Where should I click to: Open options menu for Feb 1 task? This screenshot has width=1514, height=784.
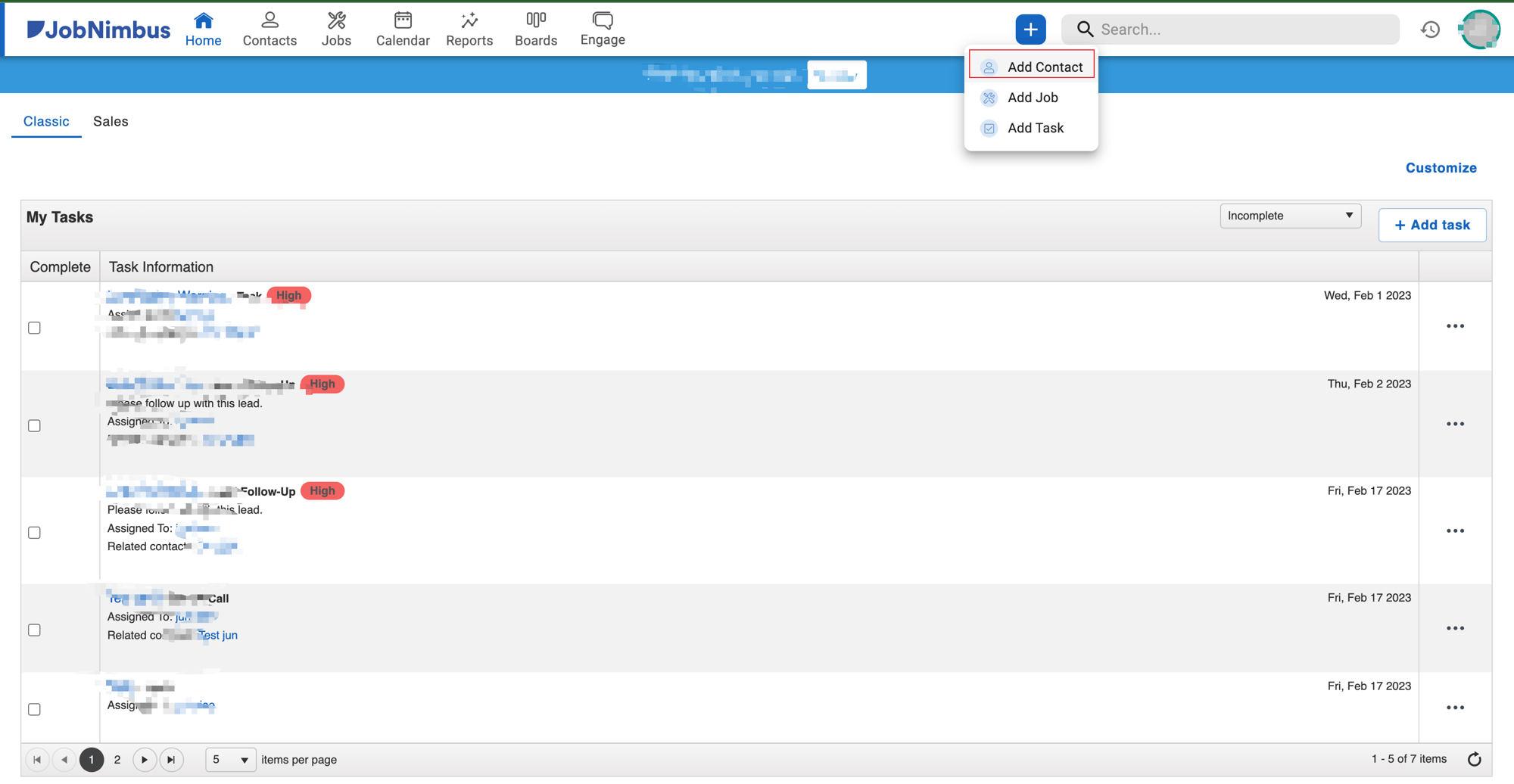(x=1455, y=326)
